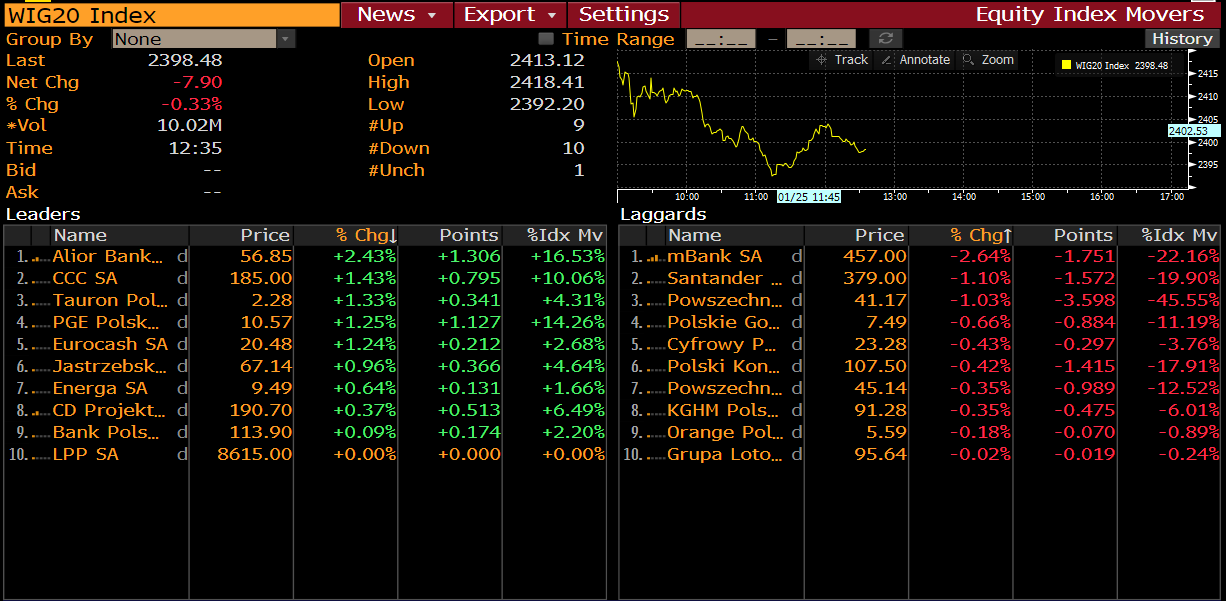Click the History button
Image resolution: width=1226 pixels, height=601 pixels.
point(1182,39)
